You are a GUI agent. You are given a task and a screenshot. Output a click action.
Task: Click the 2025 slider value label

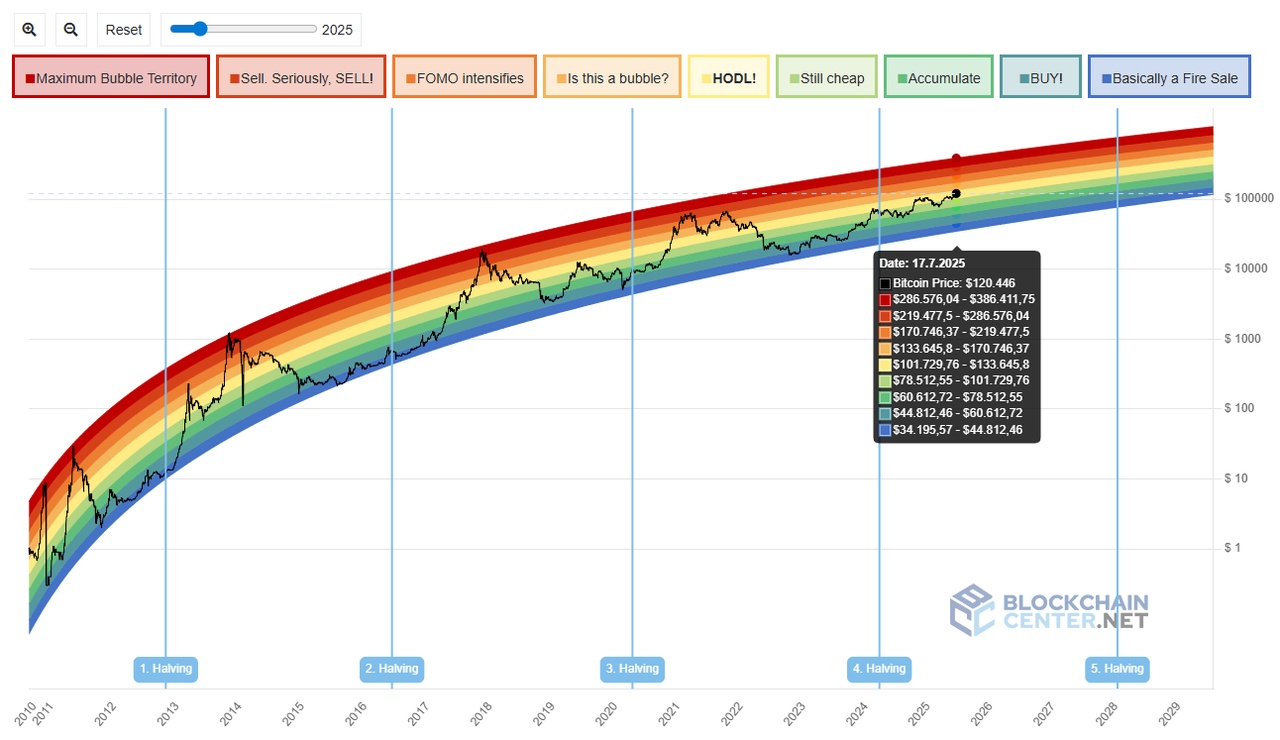(x=337, y=30)
